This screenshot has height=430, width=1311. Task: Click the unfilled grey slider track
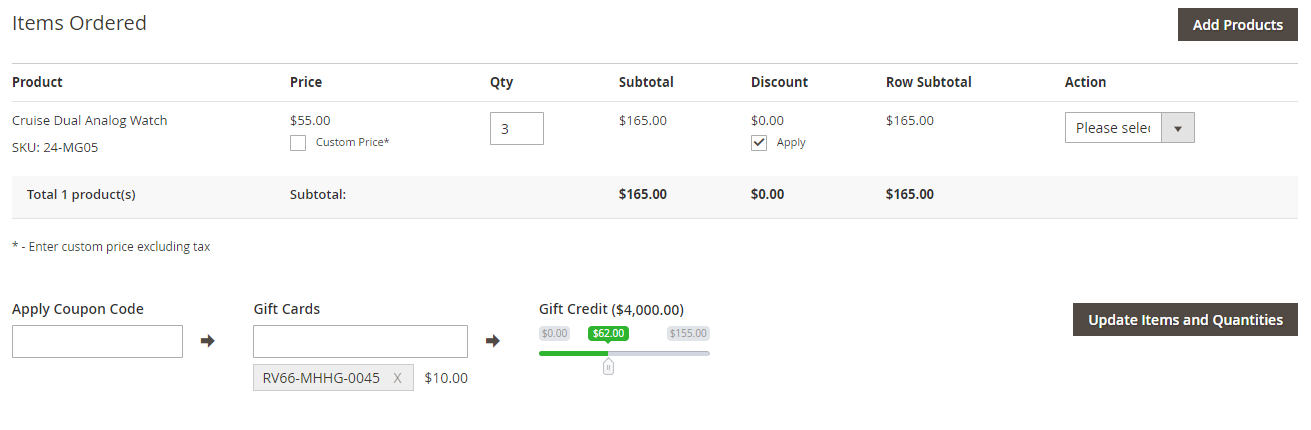tap(660, 353)
